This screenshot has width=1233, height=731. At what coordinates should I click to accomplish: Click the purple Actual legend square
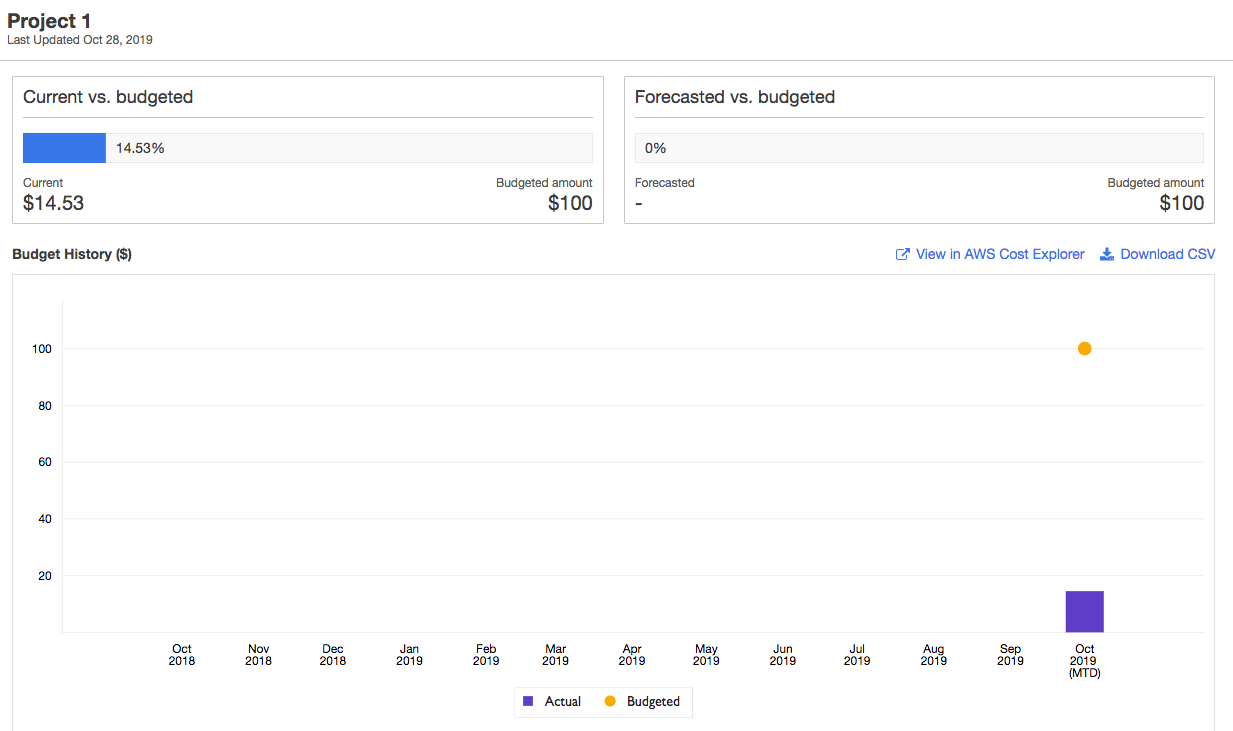coord(528,702)
